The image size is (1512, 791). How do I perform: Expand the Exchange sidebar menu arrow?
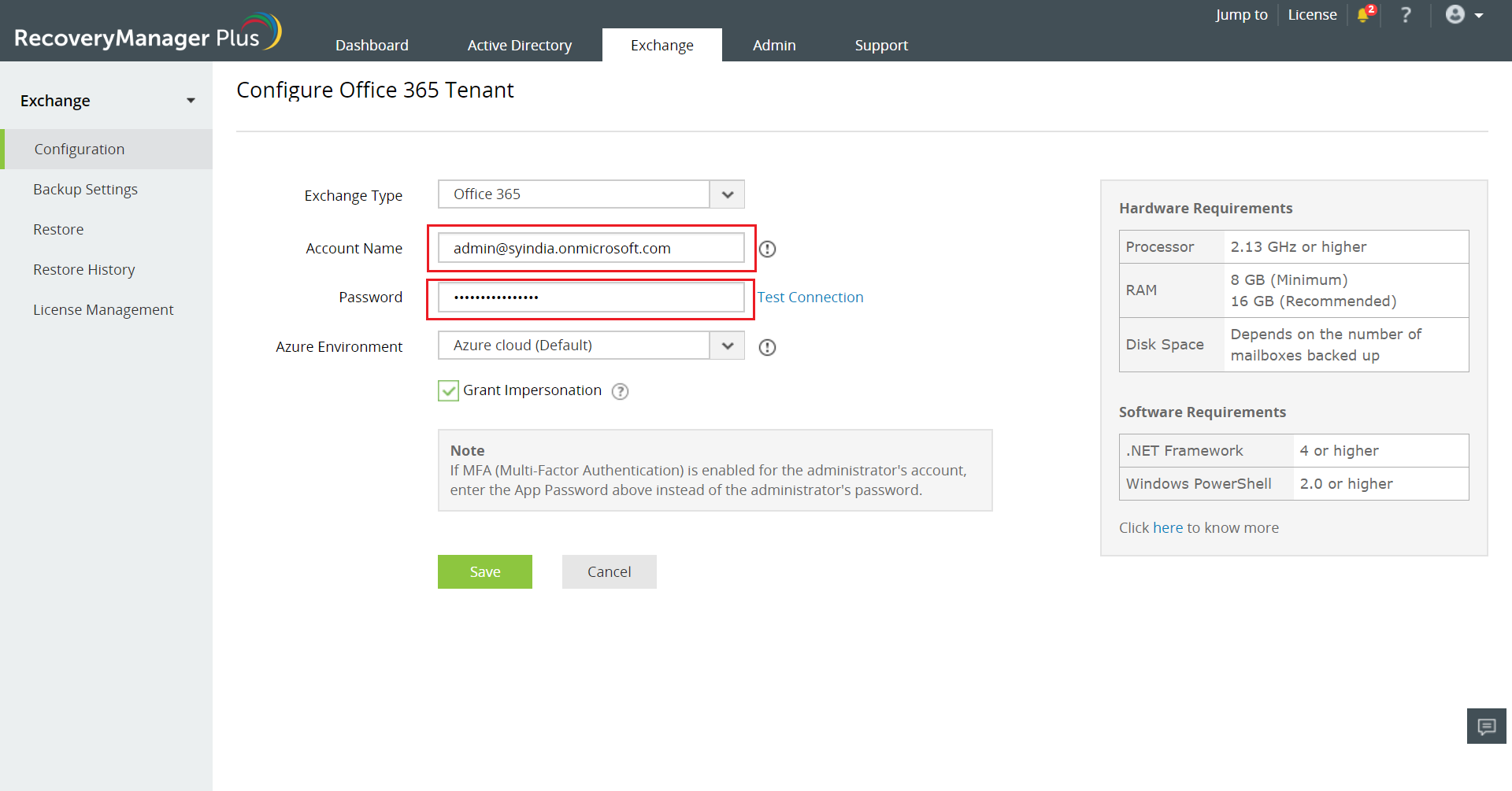tap(191, 101)
